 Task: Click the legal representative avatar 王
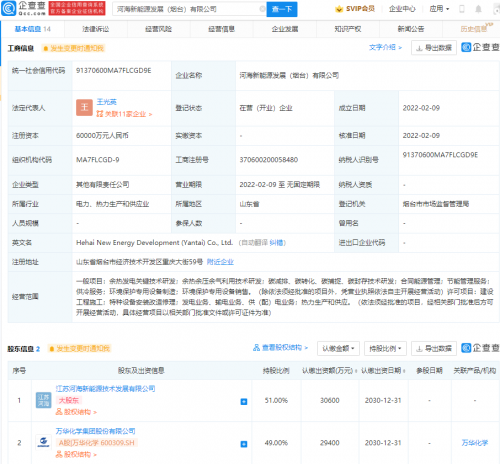click(x=84, y=107)
